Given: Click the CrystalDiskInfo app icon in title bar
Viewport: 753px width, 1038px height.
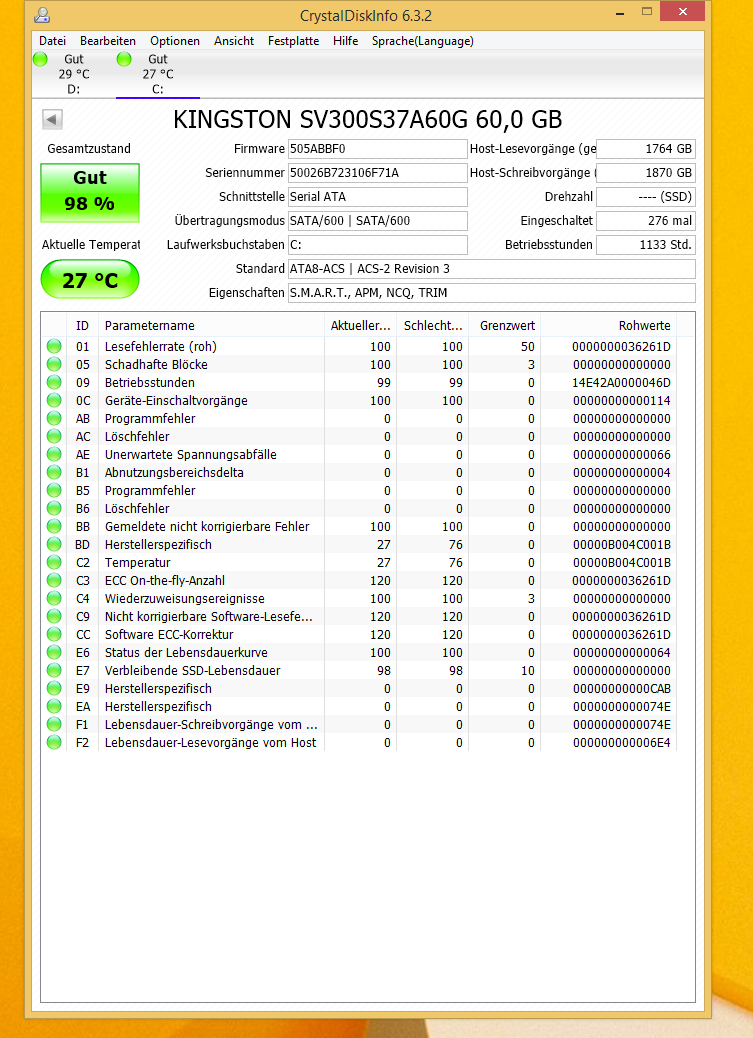Looking at the screenshot, I should pos(42,14).
